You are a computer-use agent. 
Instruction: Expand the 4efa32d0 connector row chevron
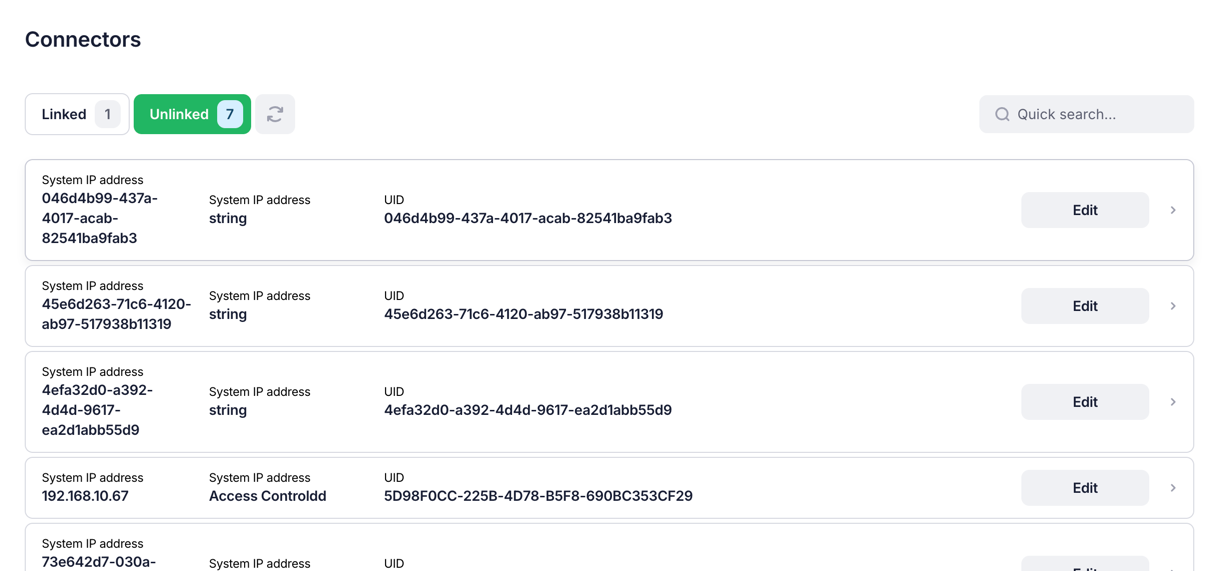tap(1173, 402)
